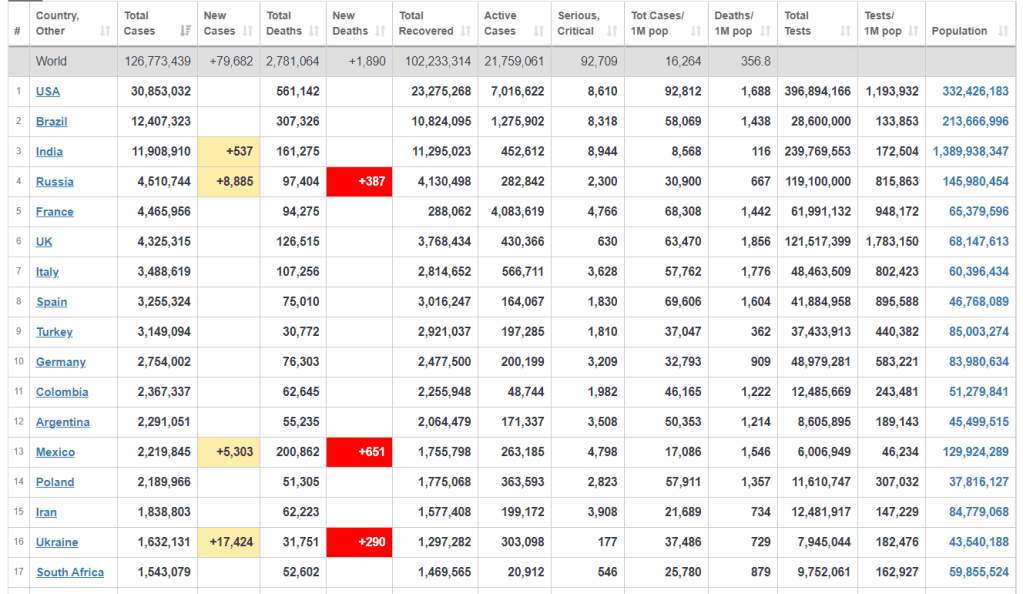This screenshot has height=594, width=1023.
Task: Open South Africa country link
Action: click(x=69, y=572)
